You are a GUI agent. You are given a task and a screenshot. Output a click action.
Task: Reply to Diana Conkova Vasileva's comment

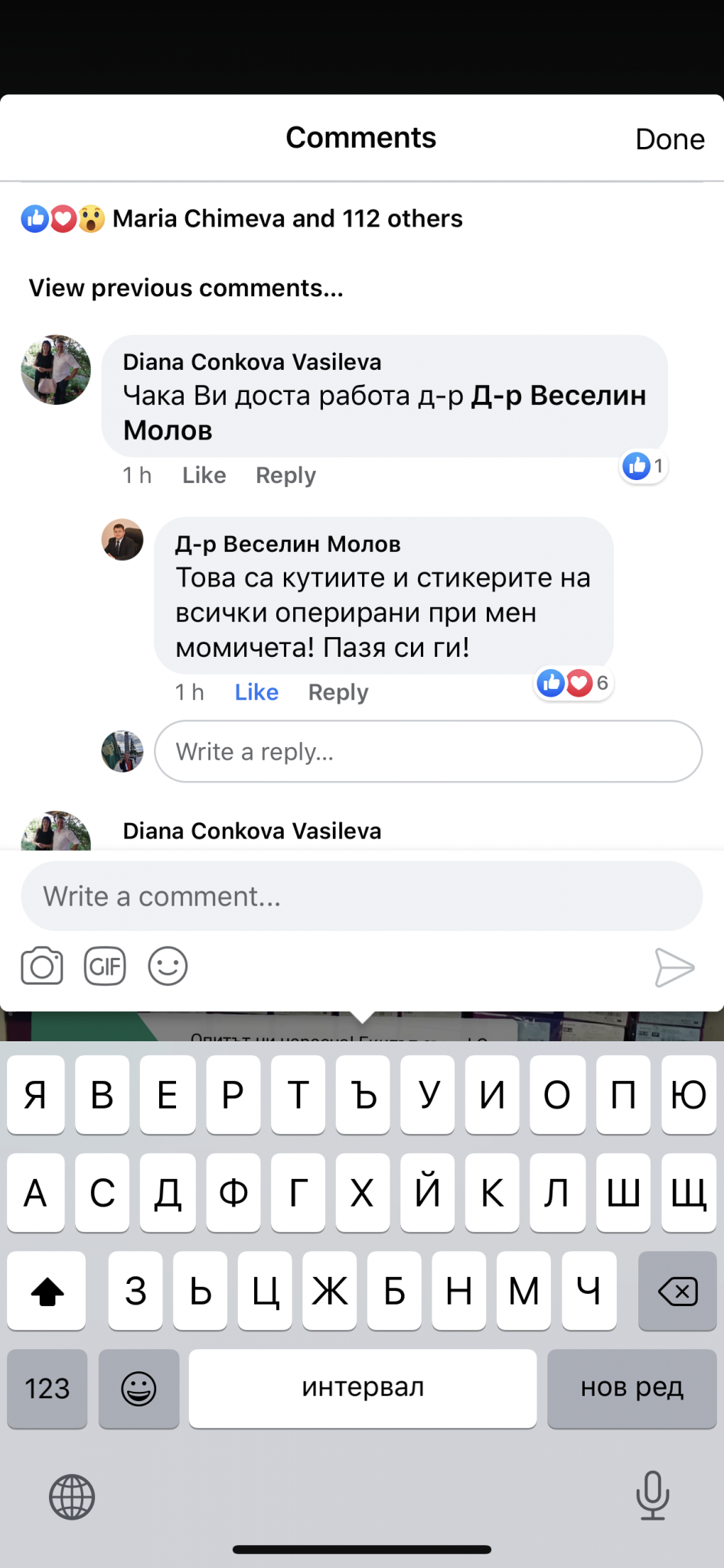click(285, 475)
